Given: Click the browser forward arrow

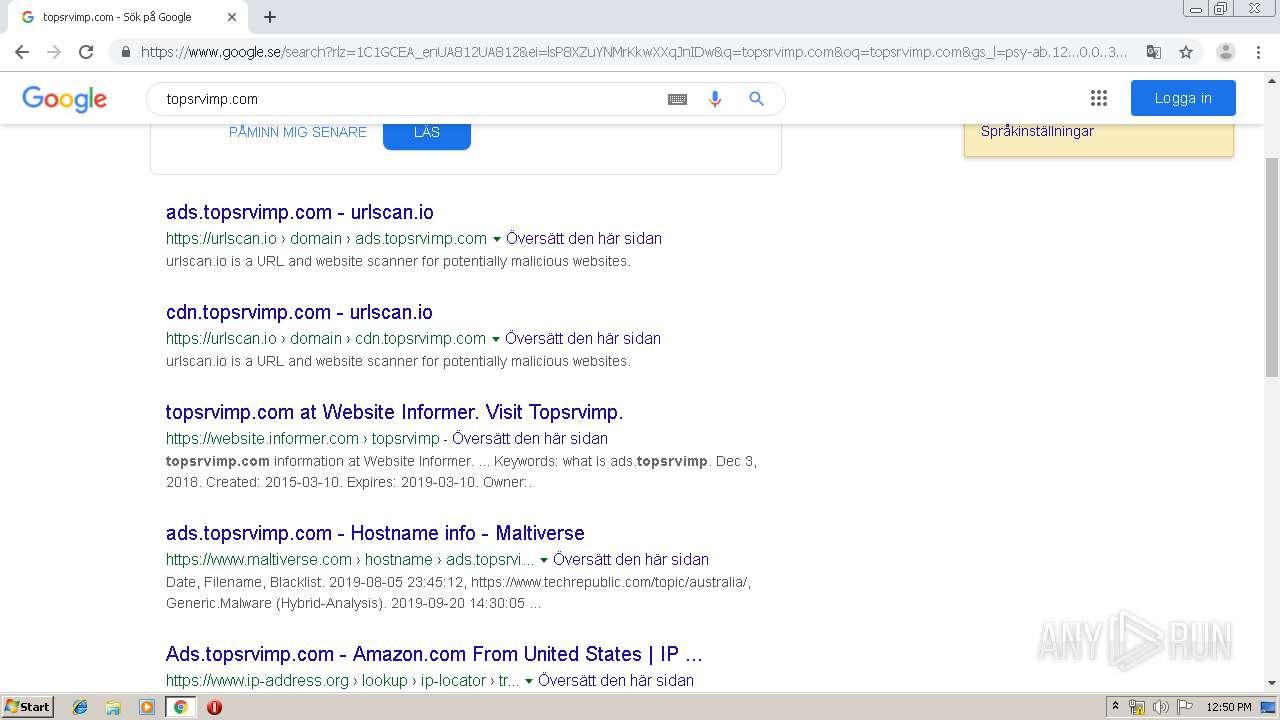Looking at the screenshot, I should tap(54, 52).
